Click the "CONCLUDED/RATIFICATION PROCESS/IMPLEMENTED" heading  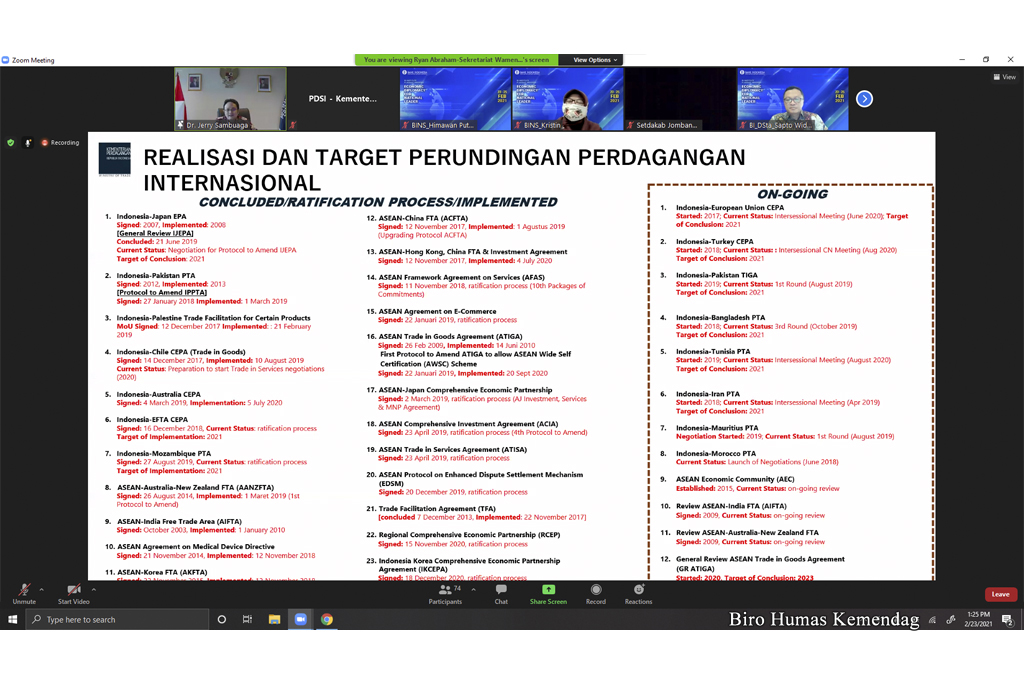pyautogui.click(x=378, y=203)
